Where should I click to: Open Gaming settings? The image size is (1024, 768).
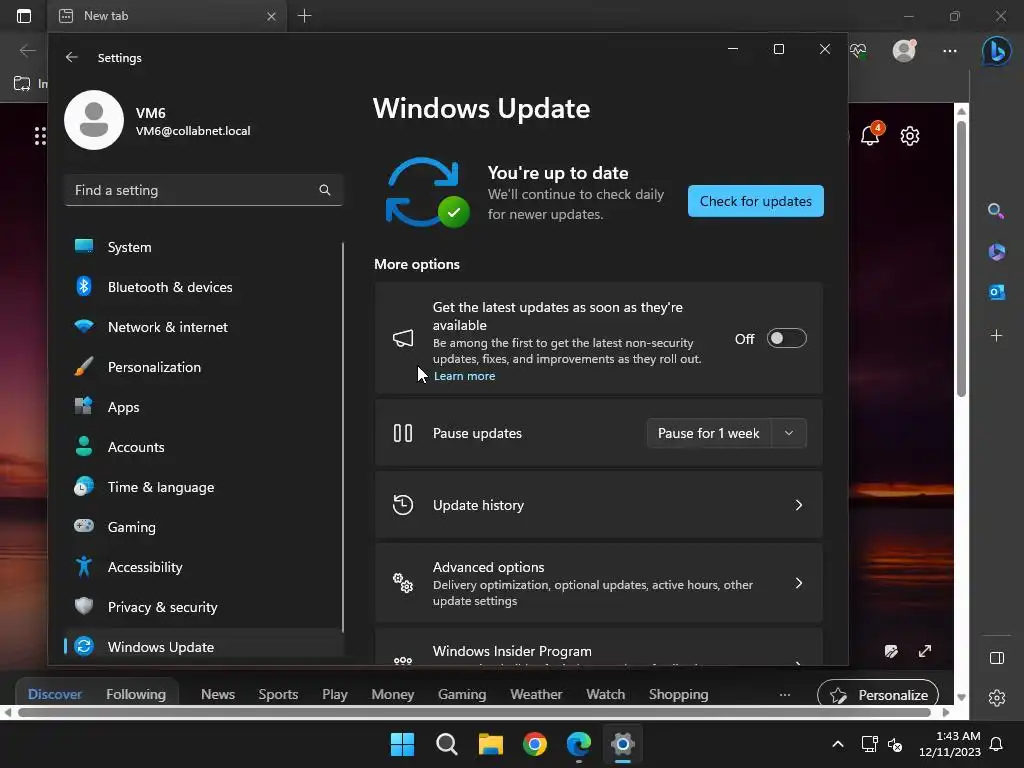coord(203,526)
